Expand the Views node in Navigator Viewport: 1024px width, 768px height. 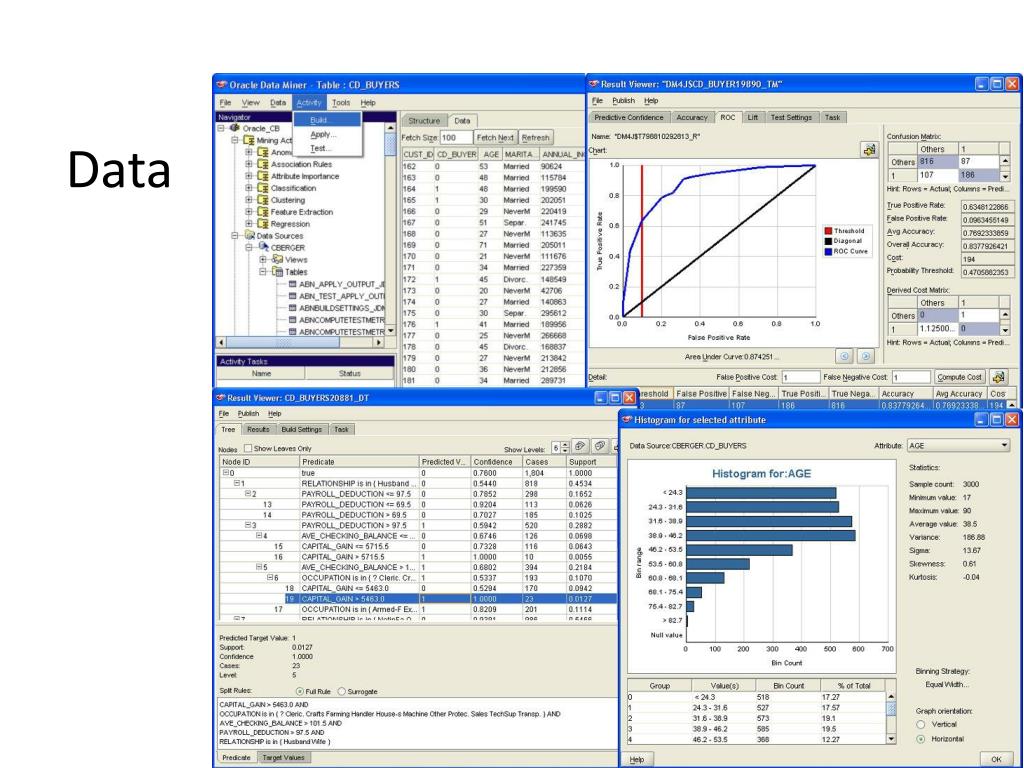(263, 259)
